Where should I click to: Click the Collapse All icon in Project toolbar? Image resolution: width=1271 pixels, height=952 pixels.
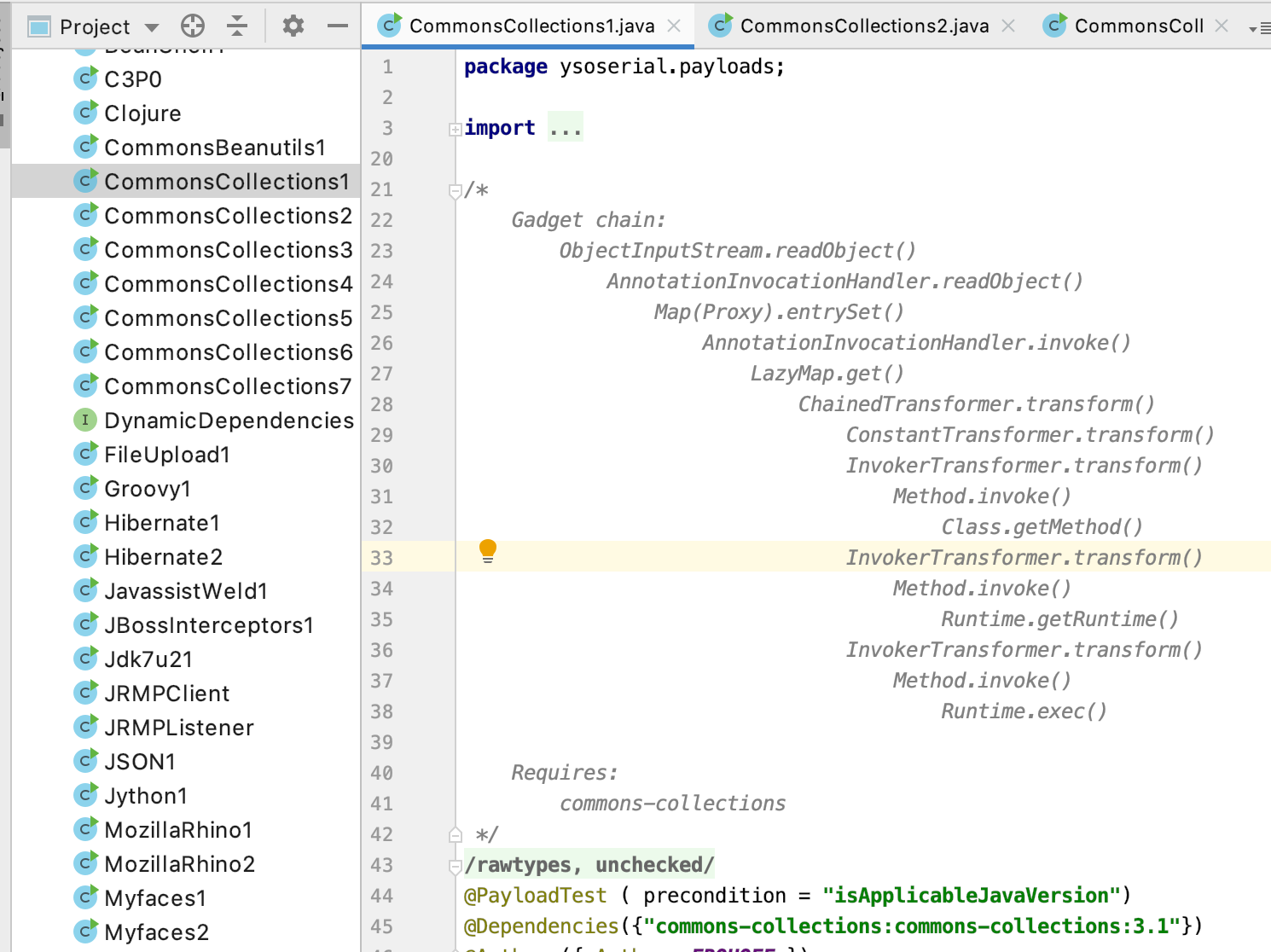[237, 26]
